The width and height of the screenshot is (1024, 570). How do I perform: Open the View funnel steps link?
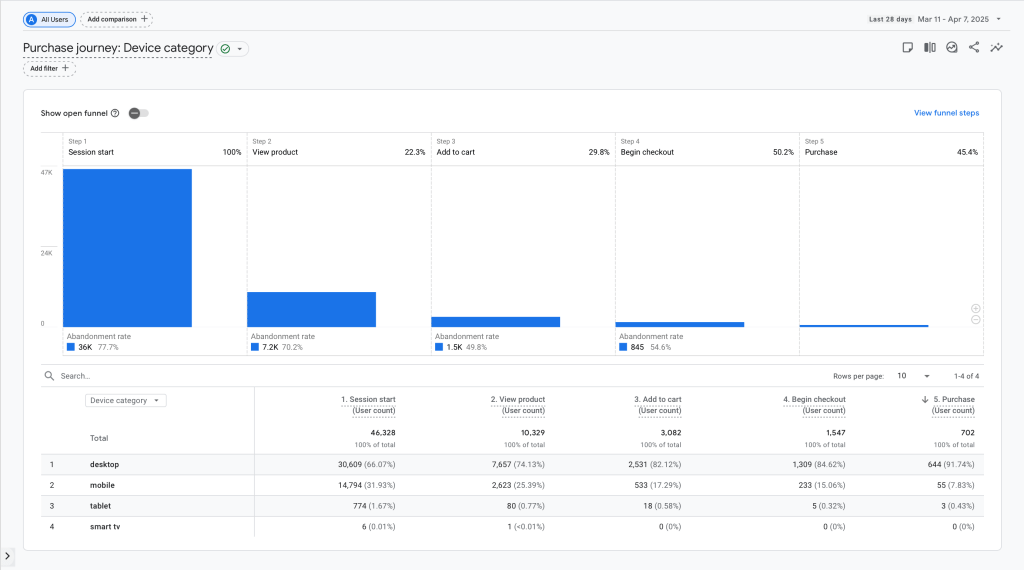[946, 113]
